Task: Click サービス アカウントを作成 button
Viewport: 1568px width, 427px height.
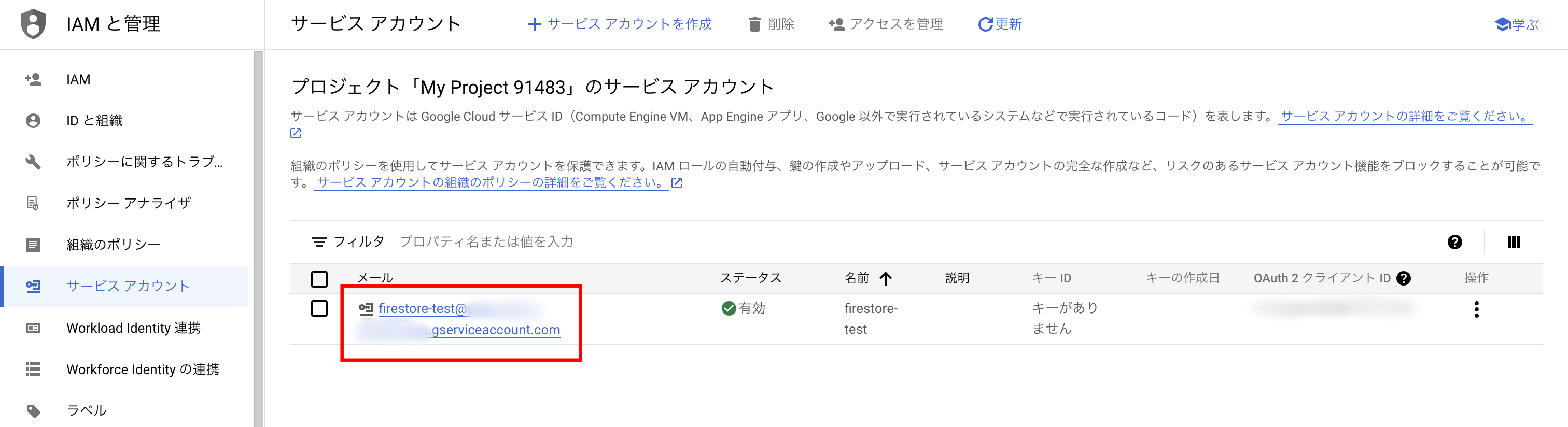Action: pyautogui.click(x=620, y=24)
